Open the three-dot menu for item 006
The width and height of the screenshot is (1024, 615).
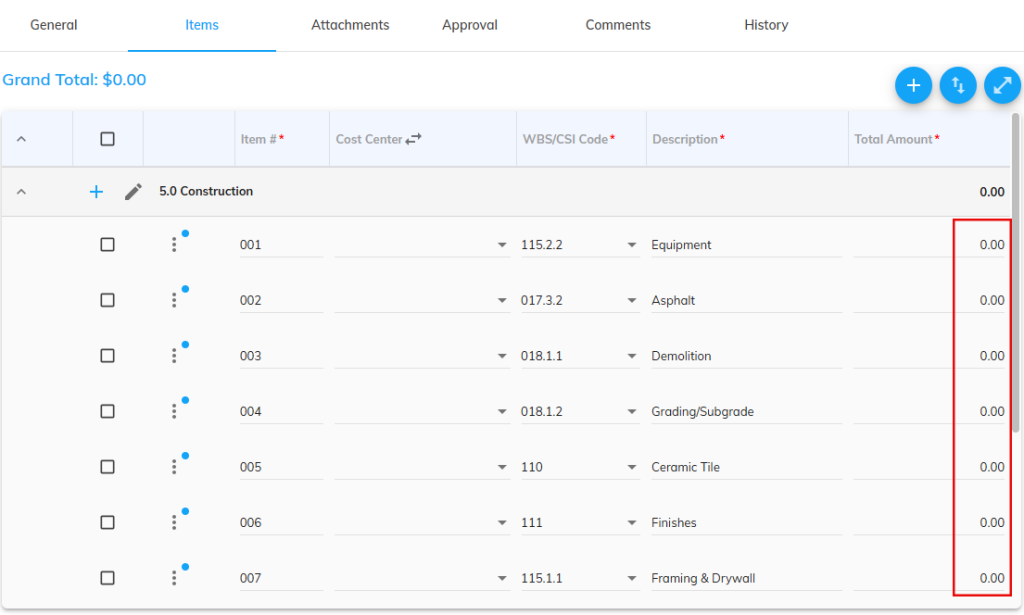[x=174, y=522]
